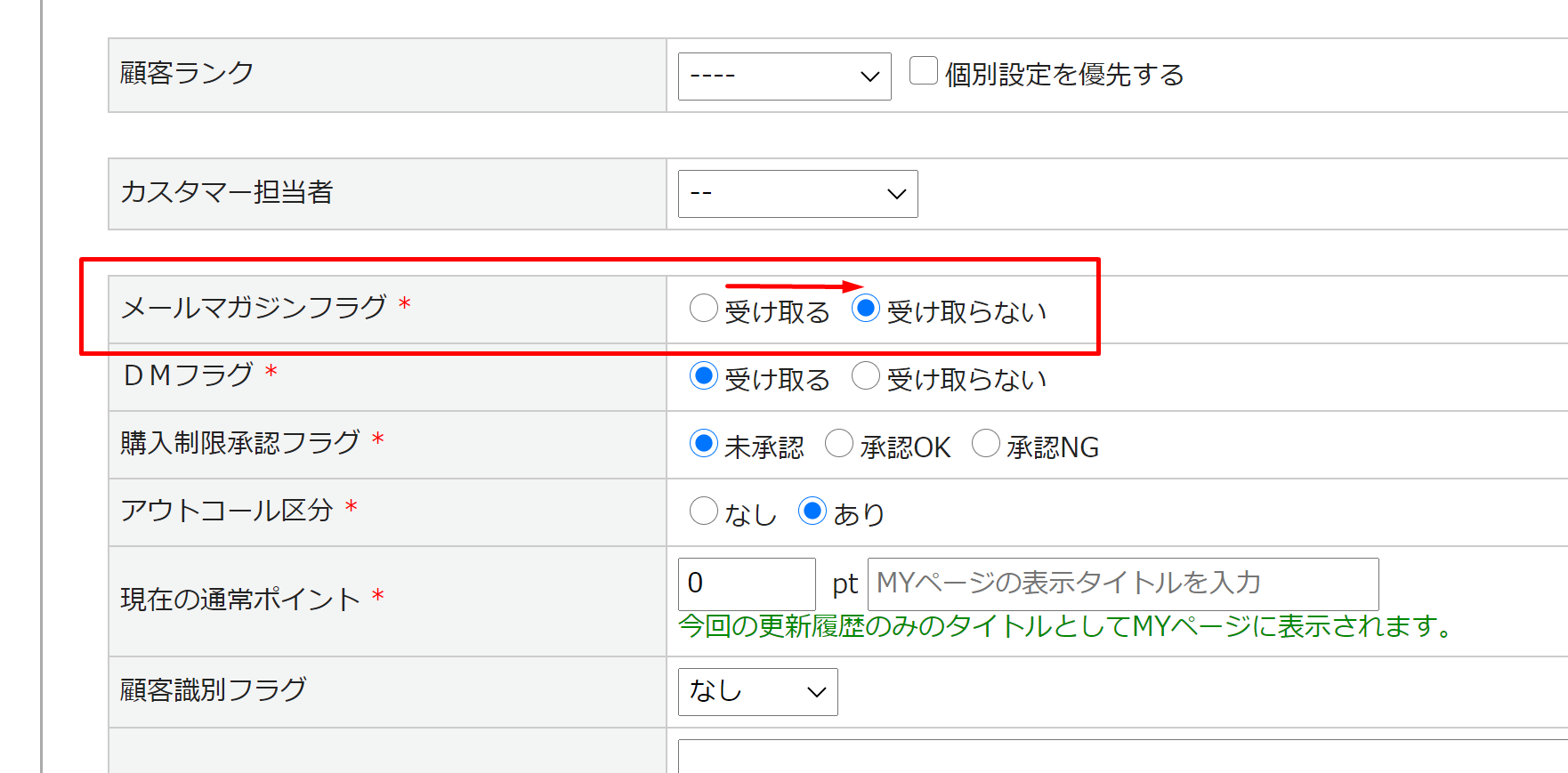Click the green MYページ help text
The width and height of the screenshot is (1568, 773).
pyautogui.click(x=1066, y=626)
